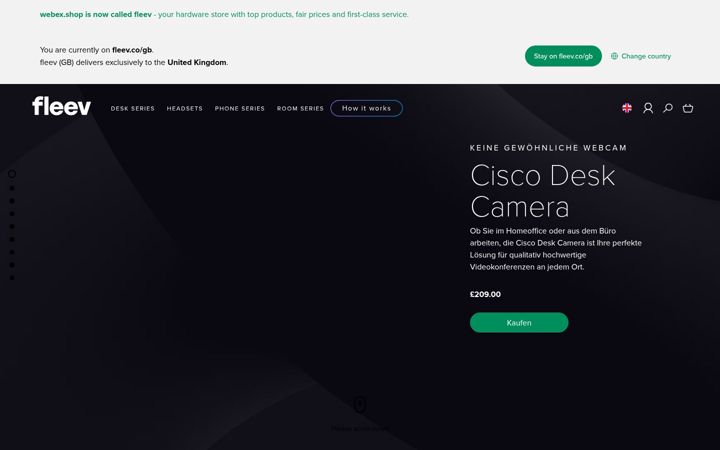Open the search magnifier icon
This screenshot has height=450, width=720.
click(x=668, y=108)
